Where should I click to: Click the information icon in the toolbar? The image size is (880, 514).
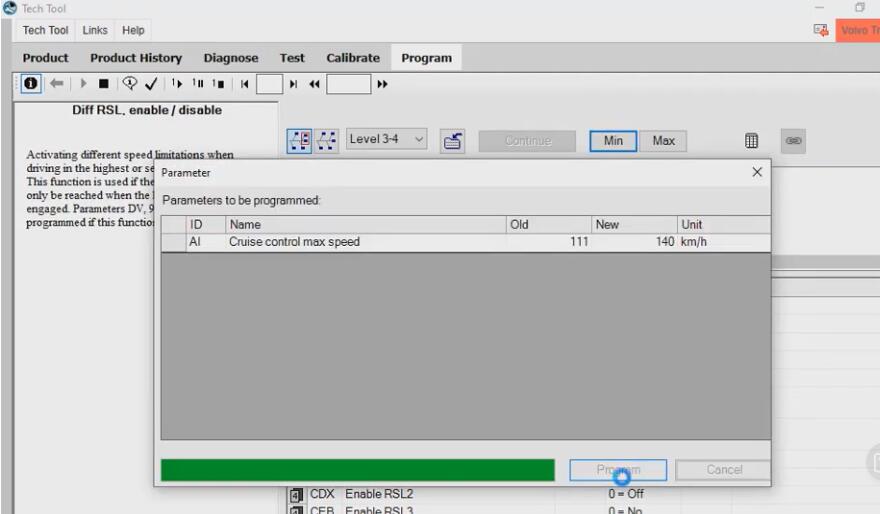point(31,84)
